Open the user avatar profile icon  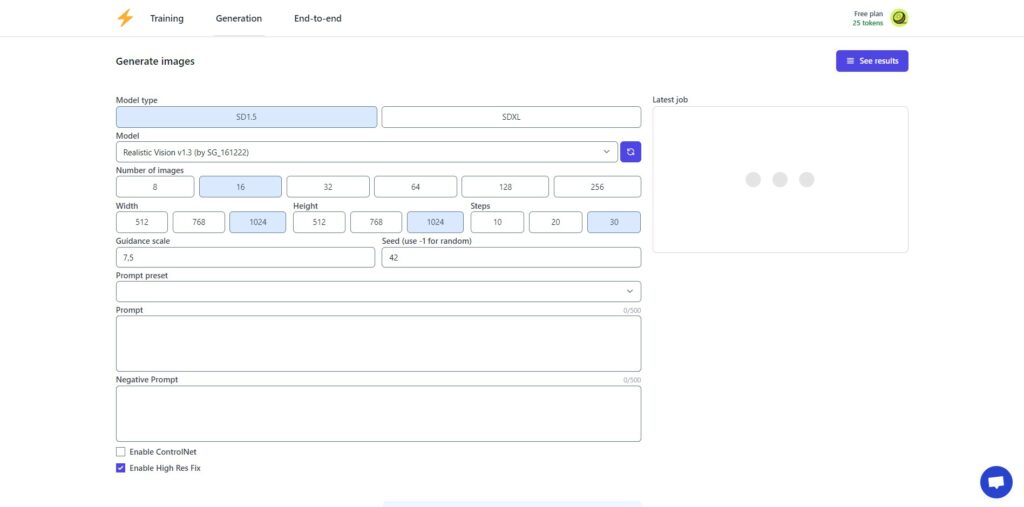pos(899,18)
